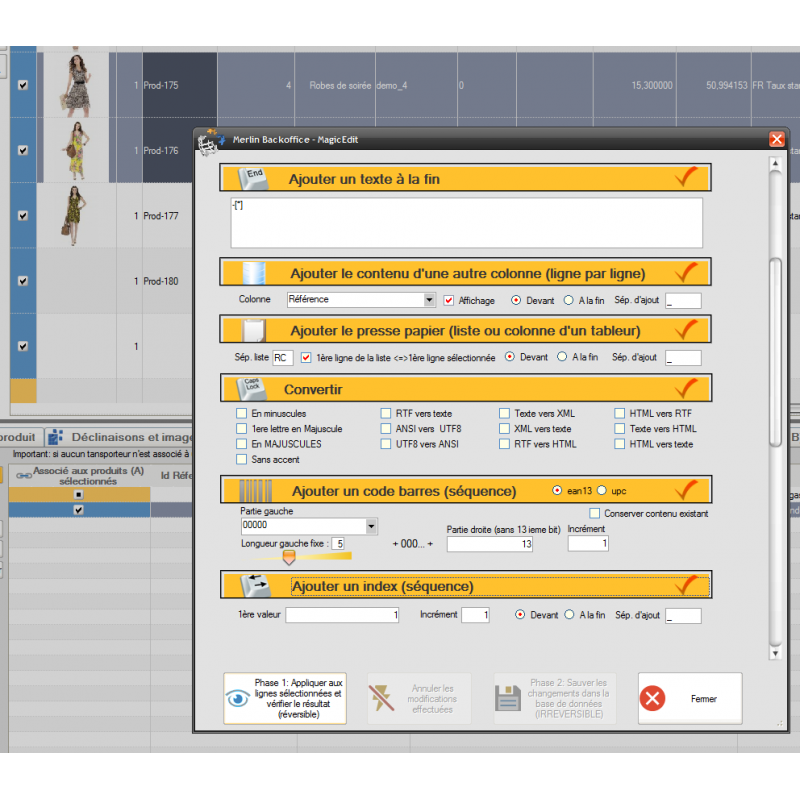Click the checkmark icon for Ajouter un code barres

click(686, 490)
